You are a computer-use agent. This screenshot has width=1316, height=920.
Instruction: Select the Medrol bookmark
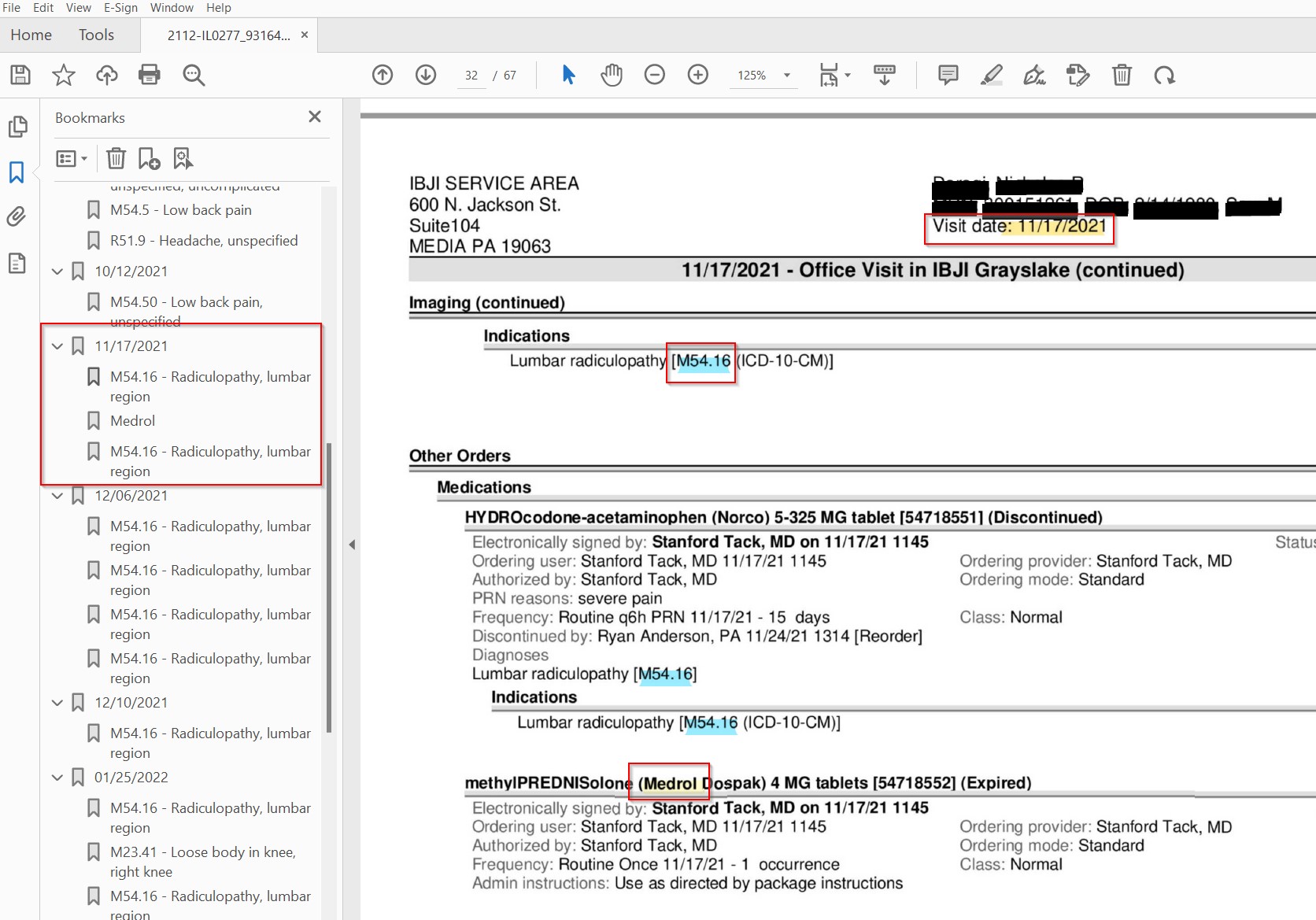[132, 421]
